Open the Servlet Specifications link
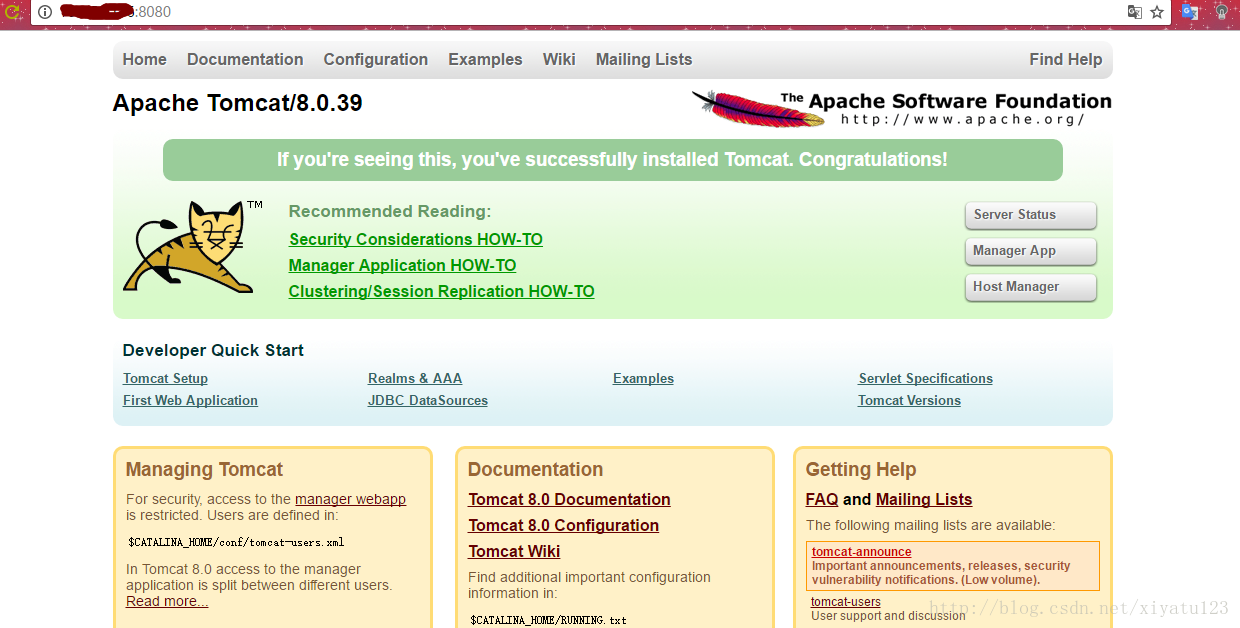1240x628 pixels. [x=925, y=378]
